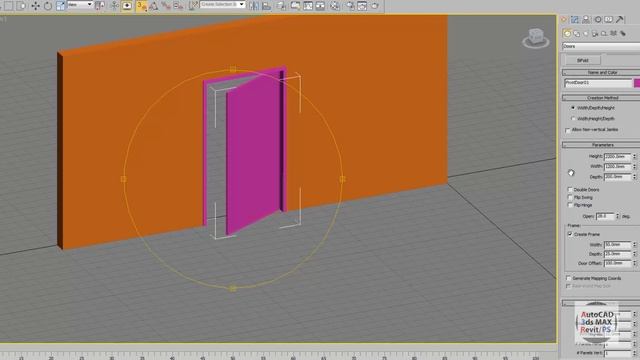This screenshot has height=360, width=640.
Task: Collapse the Name and Color rollout
Action: pos(601,72)
